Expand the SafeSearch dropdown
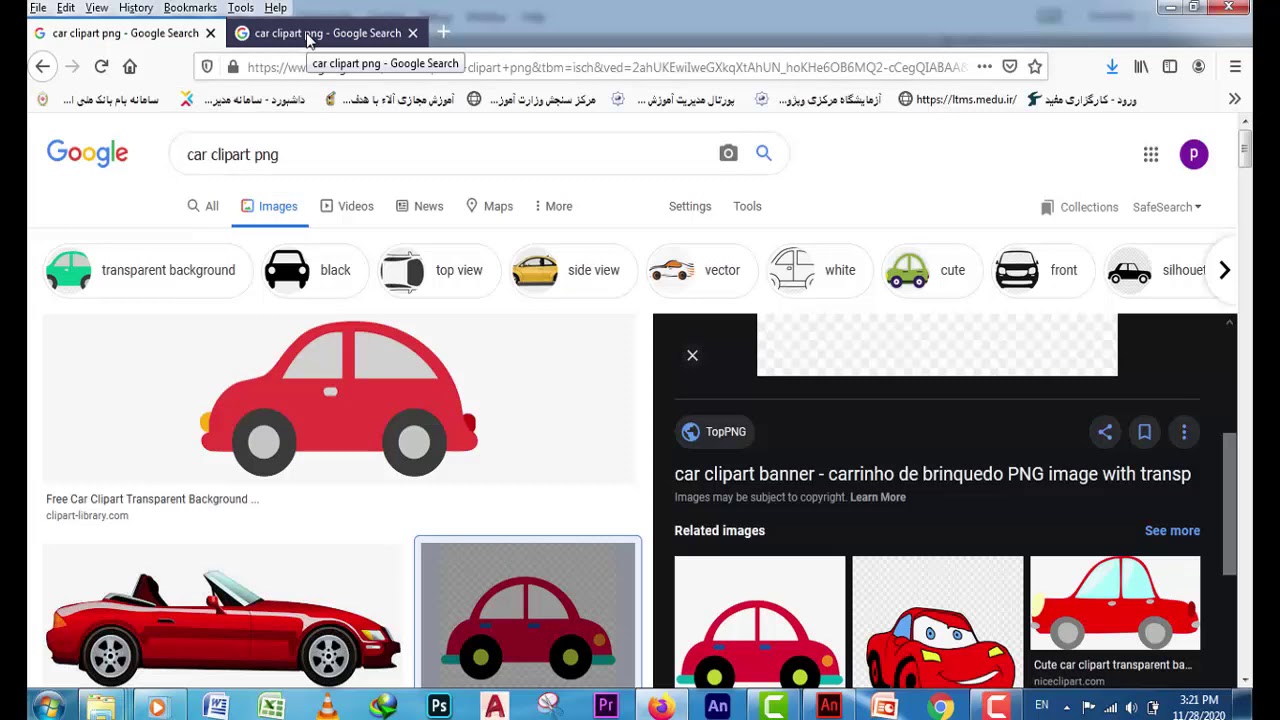This screenshot has height=720, width=1280. click(1167, 207)
